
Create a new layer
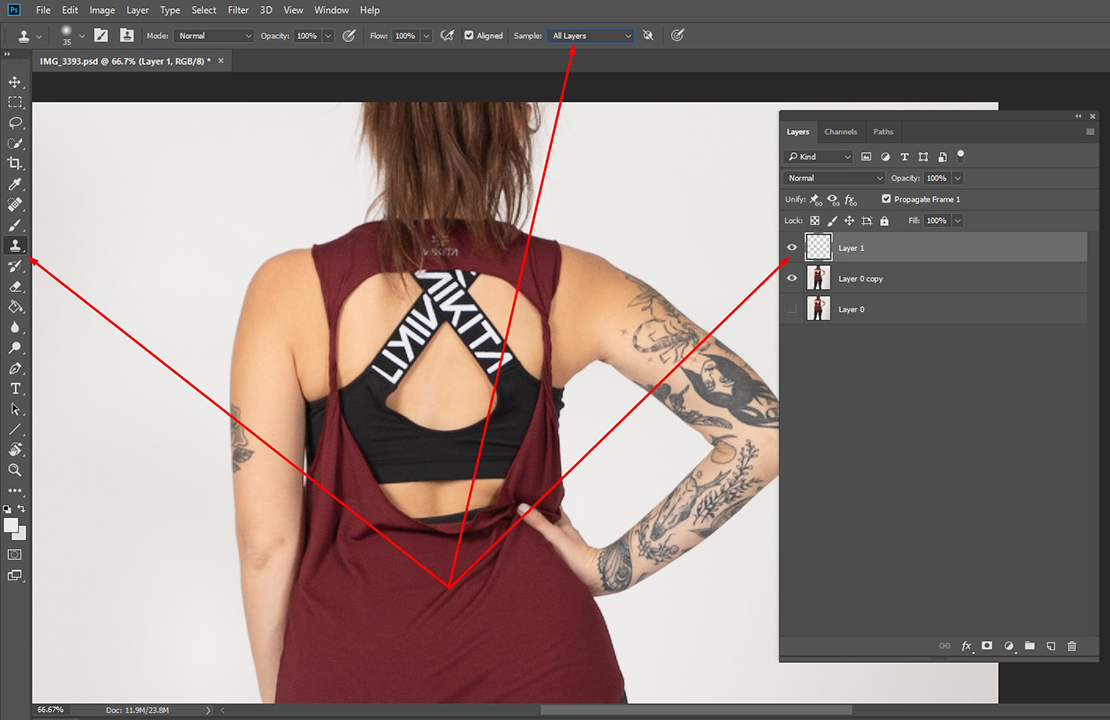[1051, 646]
